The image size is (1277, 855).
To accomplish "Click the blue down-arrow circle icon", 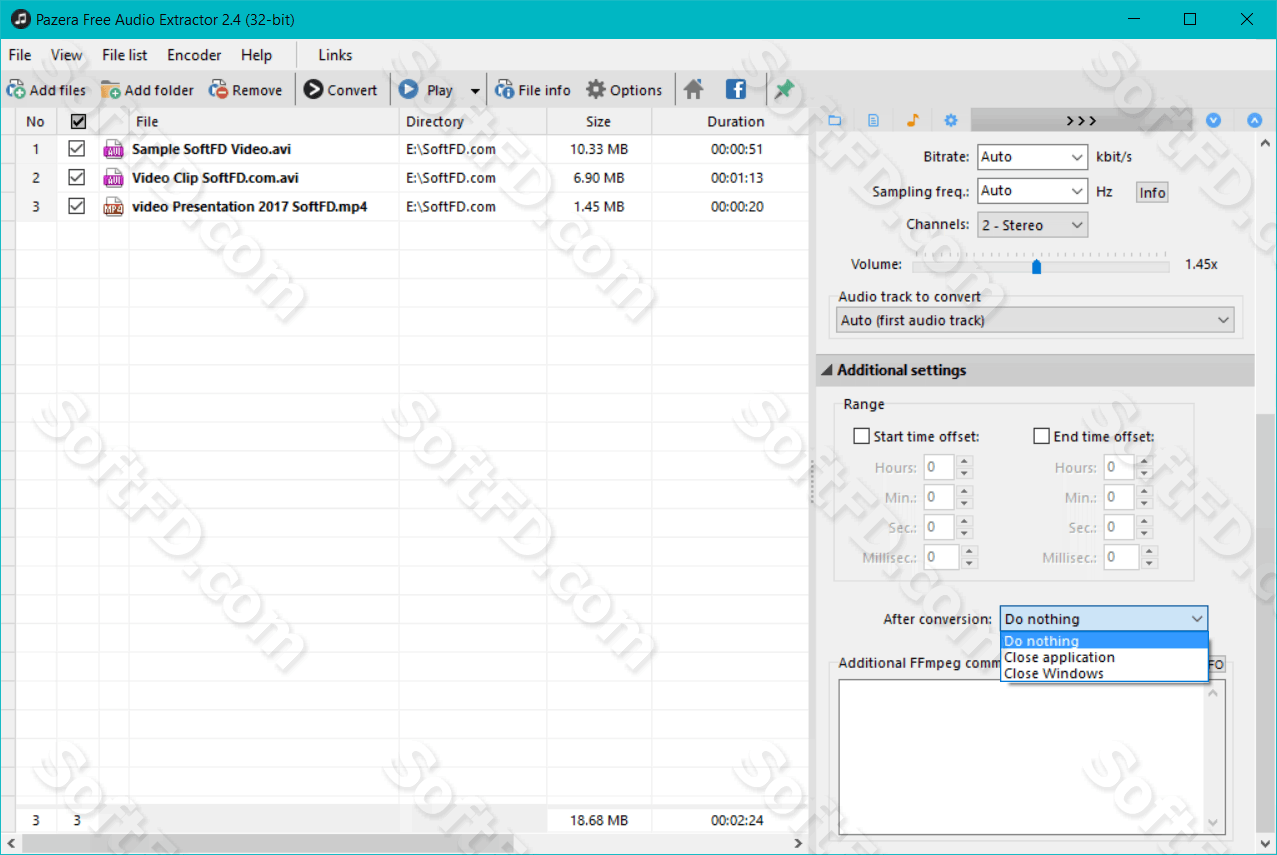I will click(1214, 121).
